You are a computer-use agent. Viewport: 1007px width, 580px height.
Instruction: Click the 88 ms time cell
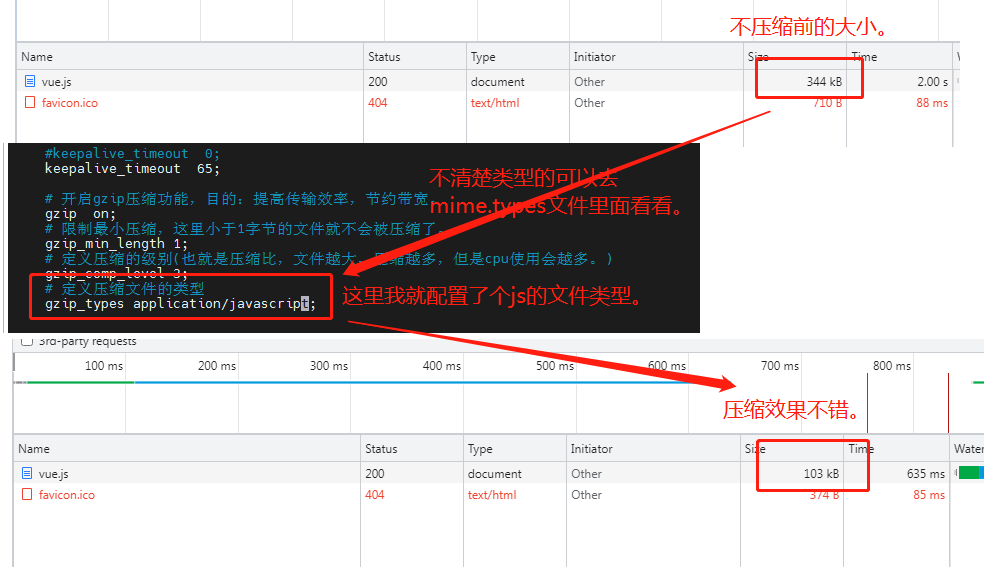(x=932, y=103)
